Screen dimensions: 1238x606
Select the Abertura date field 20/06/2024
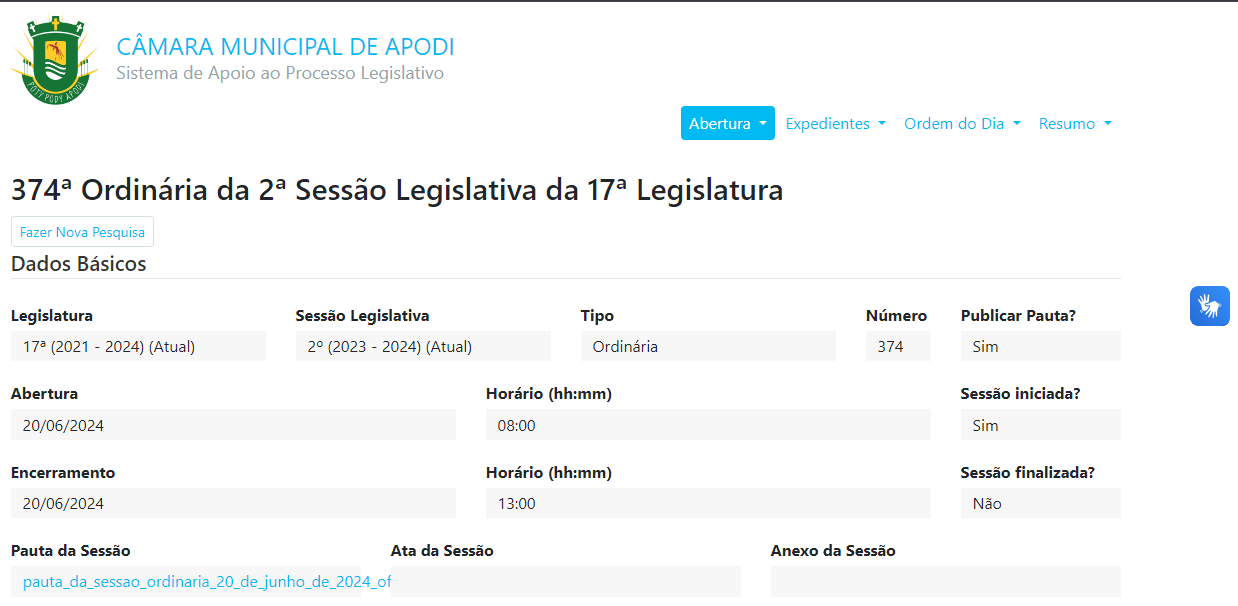tap(231, 424)
